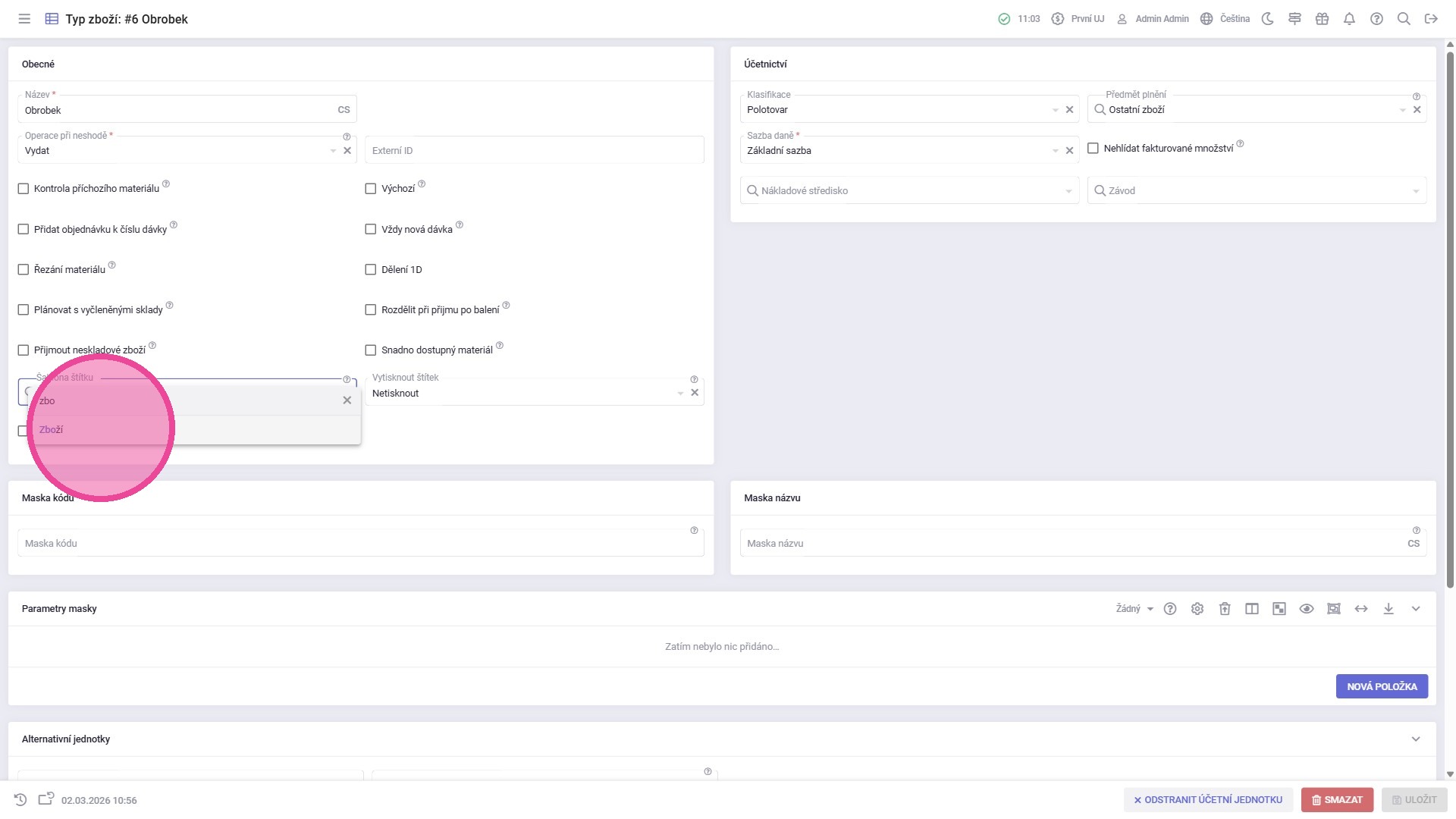
Task: Open the gift icon in top bar
Action: pos(1322,19)
